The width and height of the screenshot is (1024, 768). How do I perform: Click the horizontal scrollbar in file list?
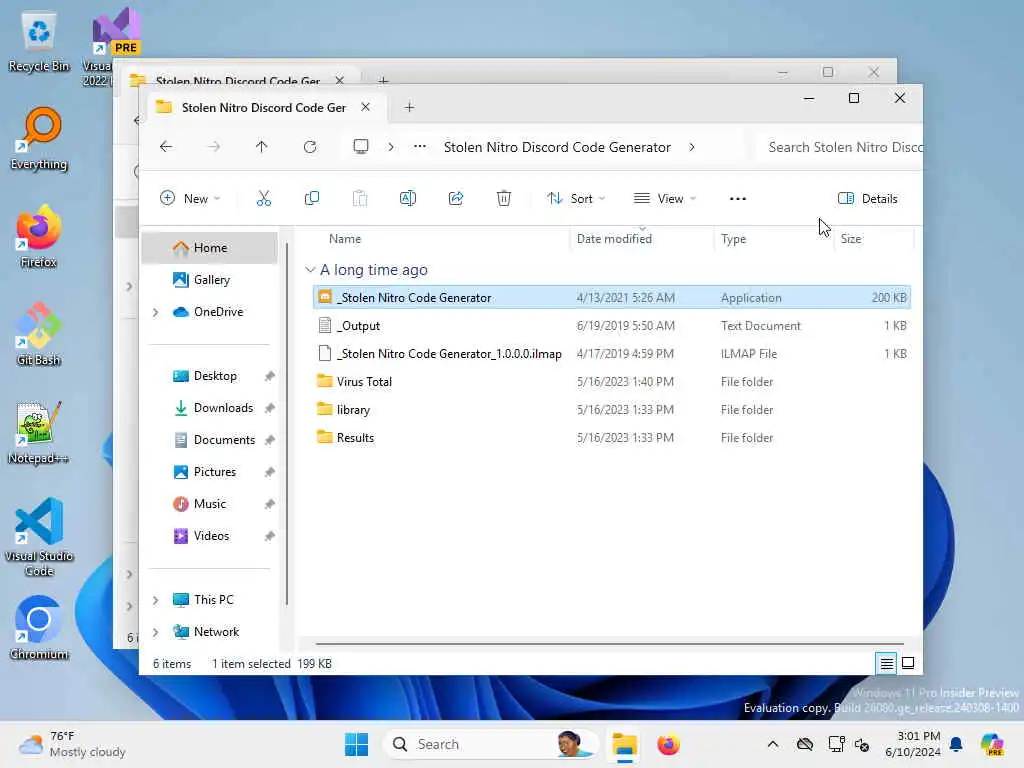click(609, 644)
